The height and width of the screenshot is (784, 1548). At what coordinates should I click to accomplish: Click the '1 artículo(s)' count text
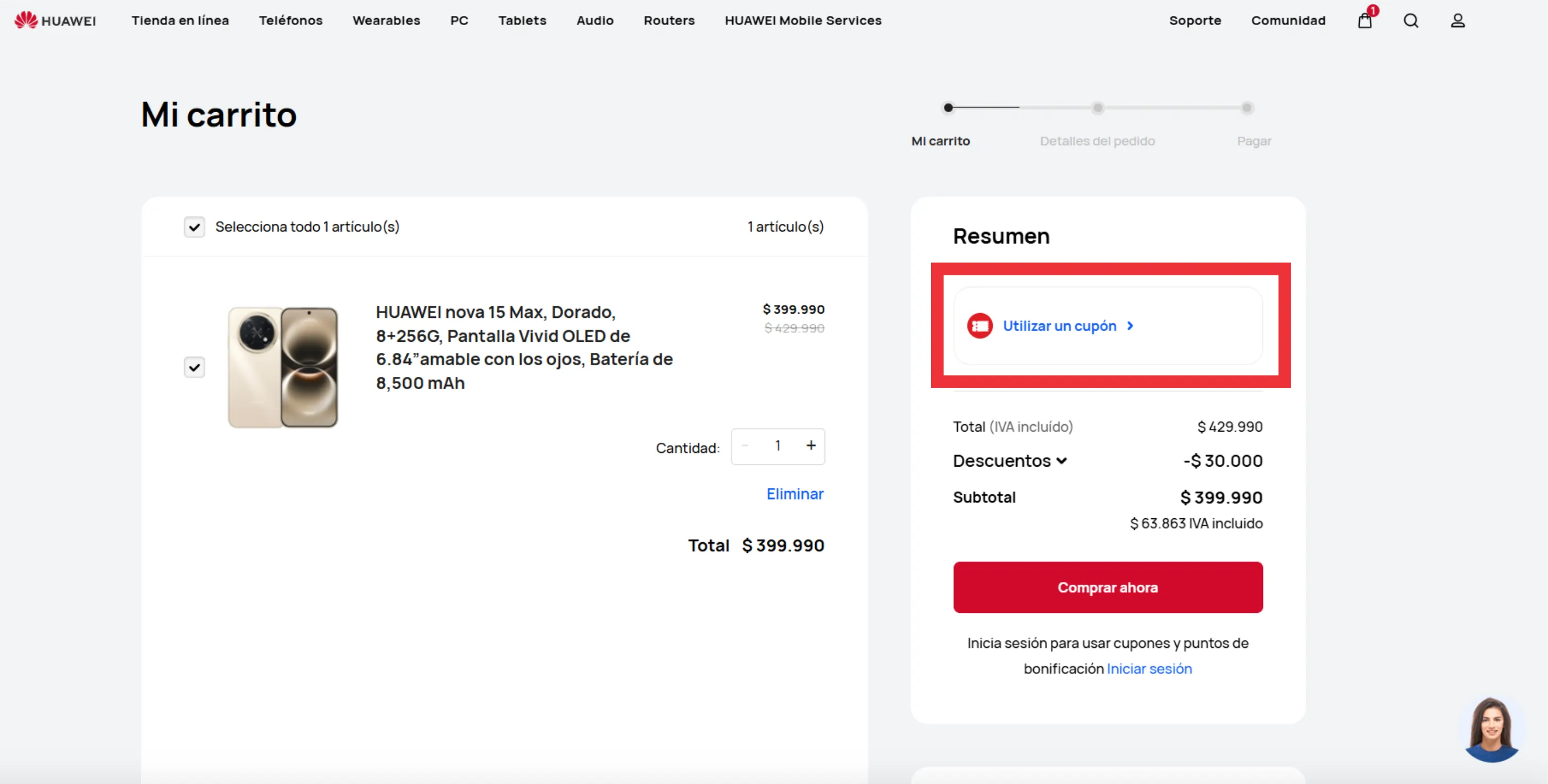[x=785, y=226]
